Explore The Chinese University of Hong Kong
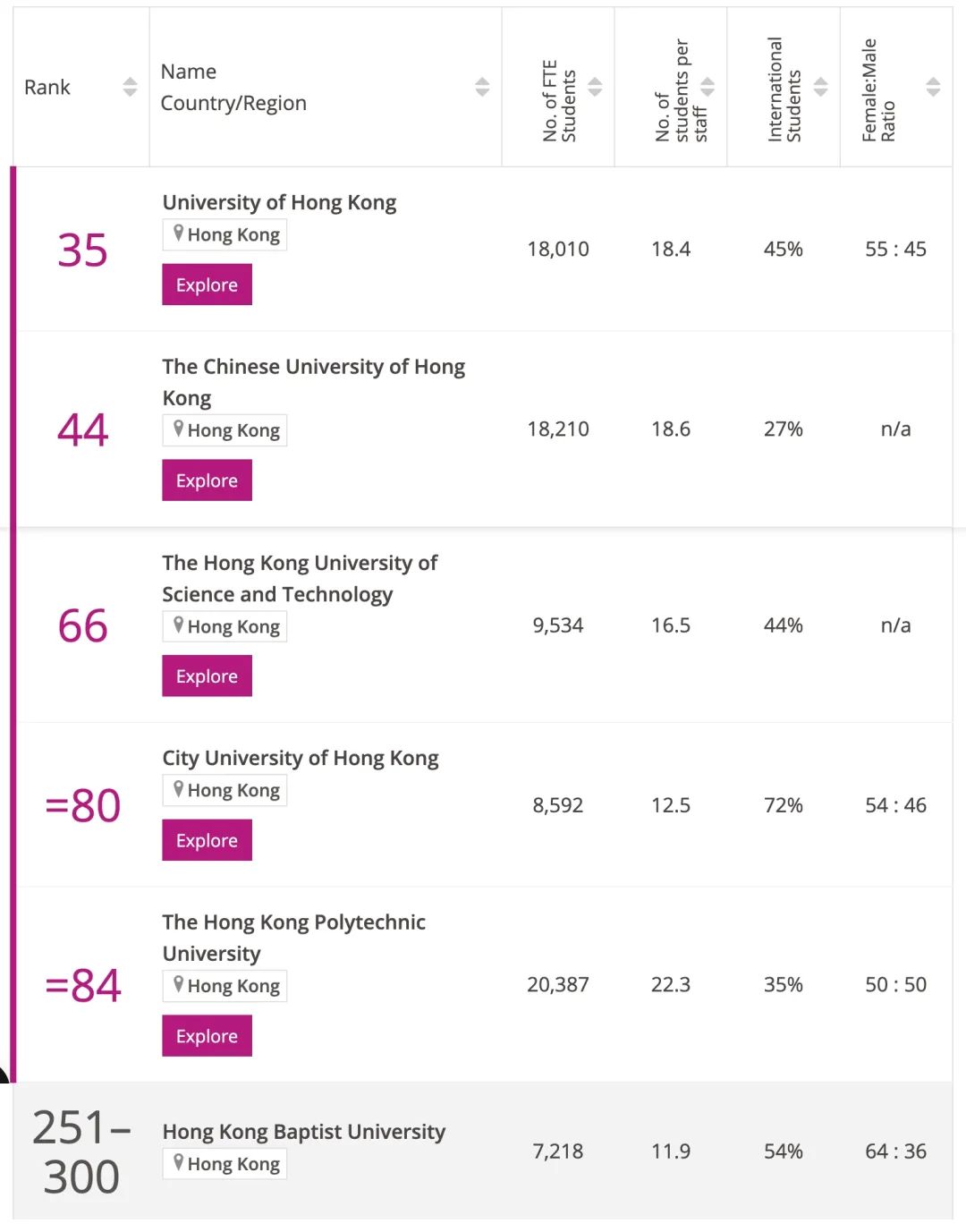The image size is (966, 1232). click(x=207, y=480)
